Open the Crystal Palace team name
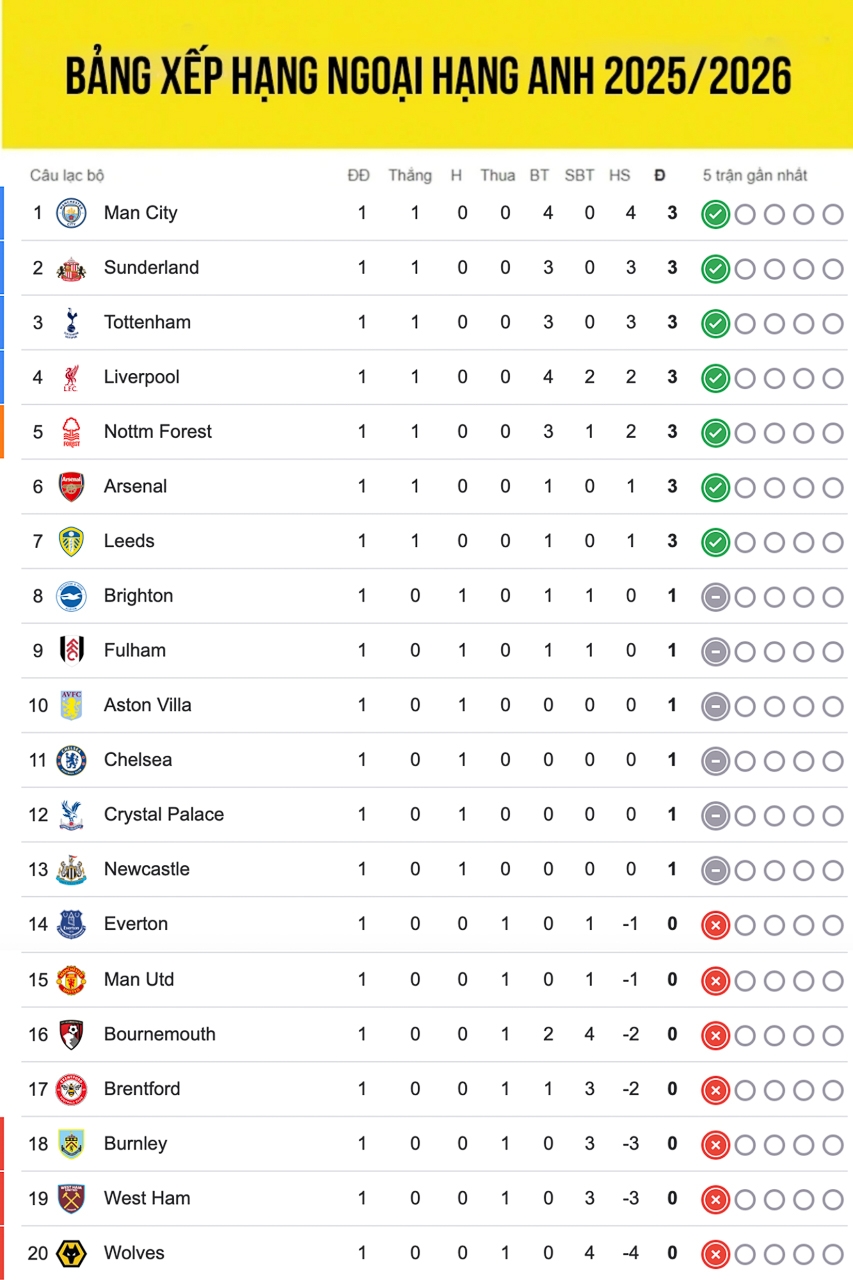 point(164,815)
